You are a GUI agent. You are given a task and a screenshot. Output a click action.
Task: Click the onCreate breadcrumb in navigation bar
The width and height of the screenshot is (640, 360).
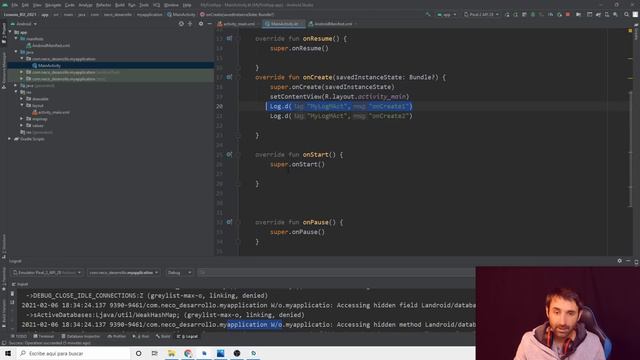[237, 14]
